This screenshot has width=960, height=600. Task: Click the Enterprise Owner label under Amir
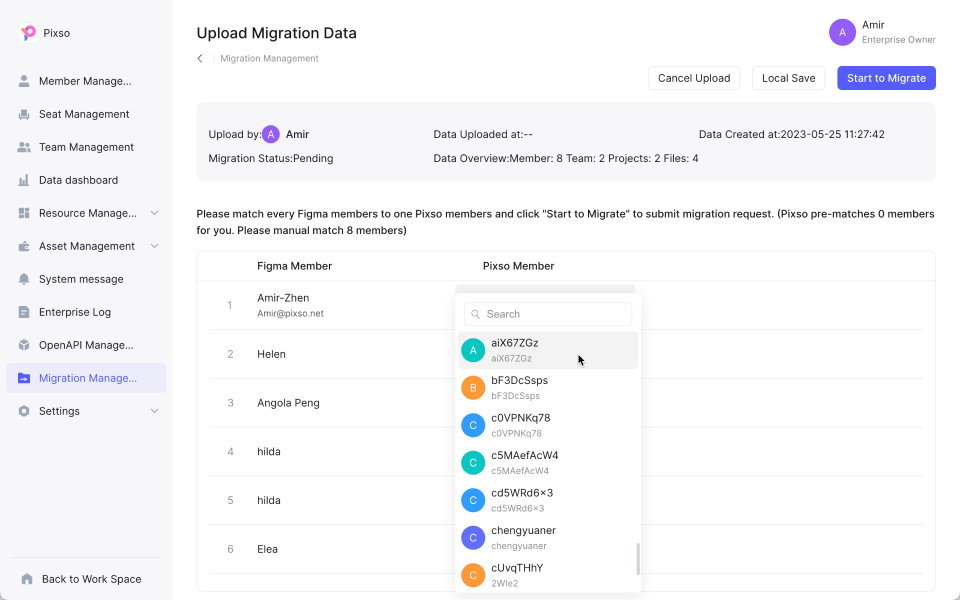[x=899, y=40]
